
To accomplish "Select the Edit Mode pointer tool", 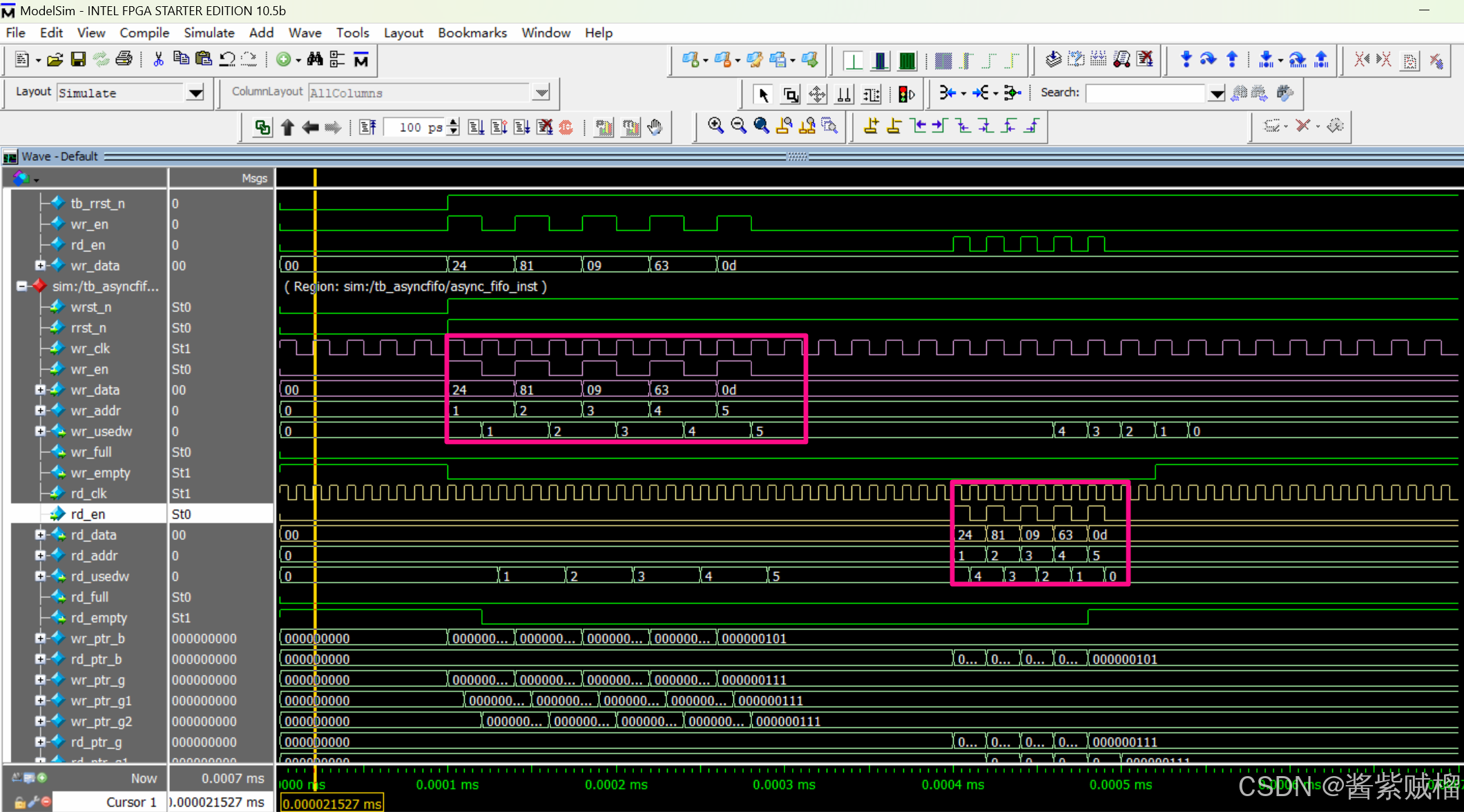I will click(763, 95).
